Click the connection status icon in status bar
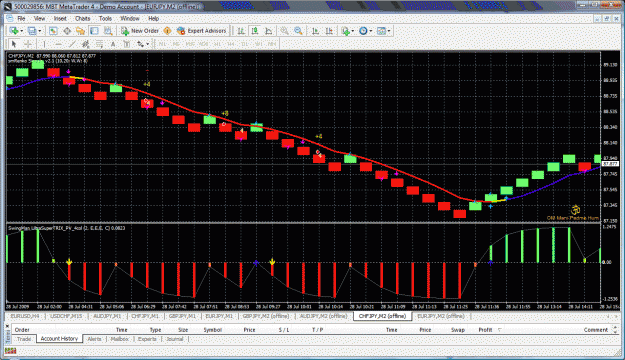Viewport: 625px width, 360px height. tap(10, 351)
